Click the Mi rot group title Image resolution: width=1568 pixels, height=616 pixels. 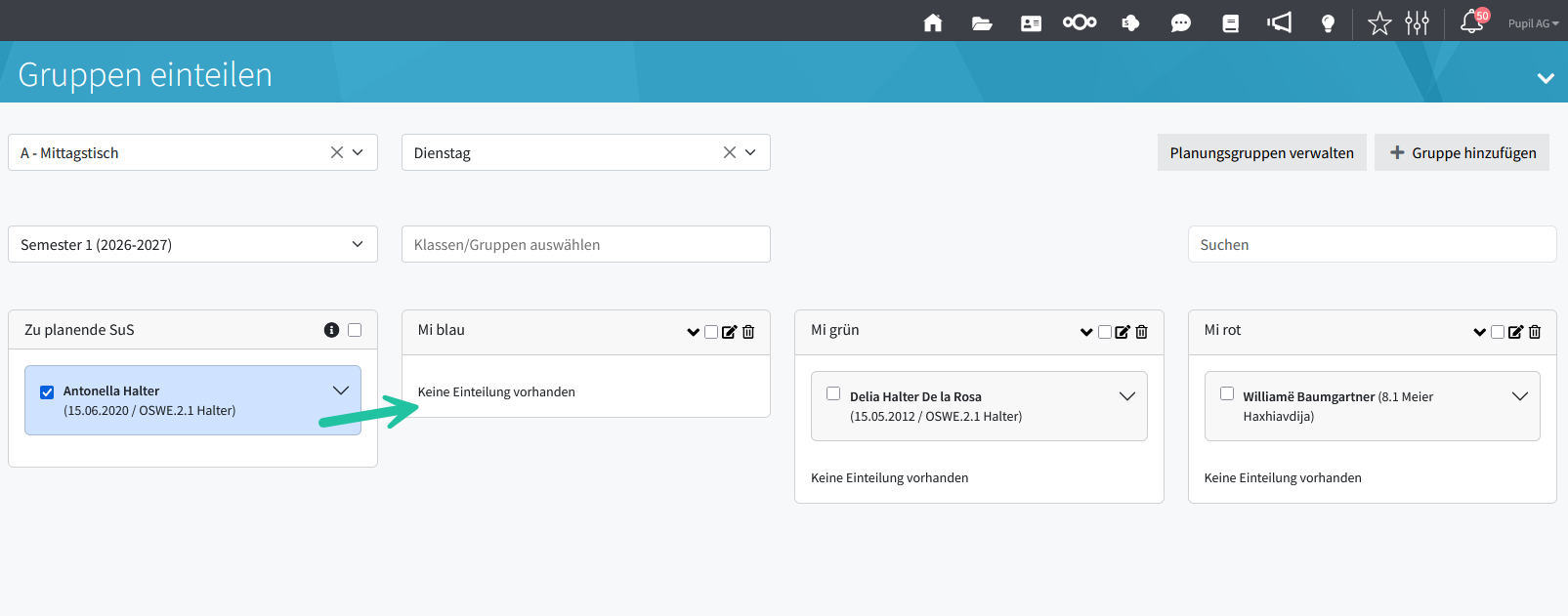pos(1222,330)
